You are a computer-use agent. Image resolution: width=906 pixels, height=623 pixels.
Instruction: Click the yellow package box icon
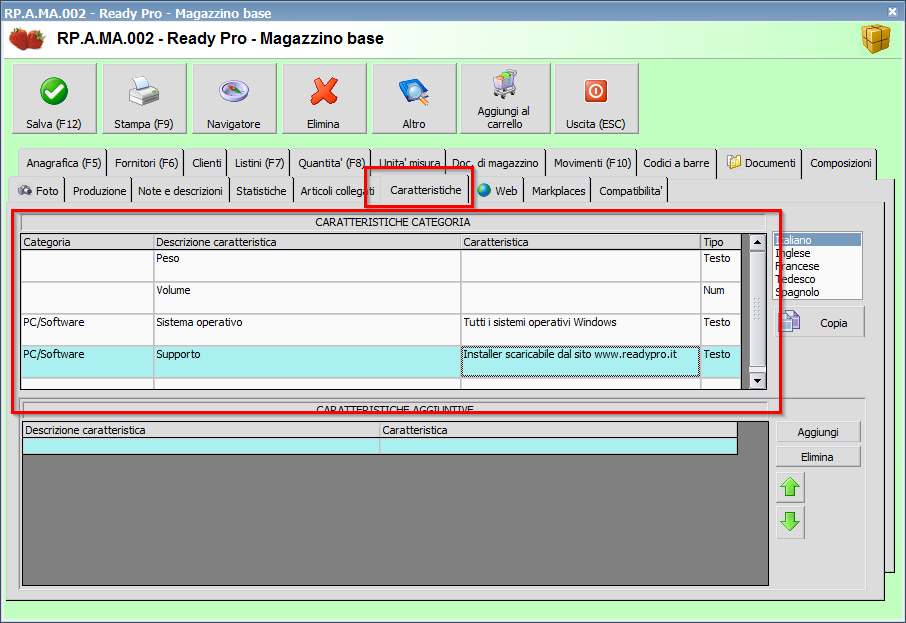pyautogui.click(x=876, y=39)
